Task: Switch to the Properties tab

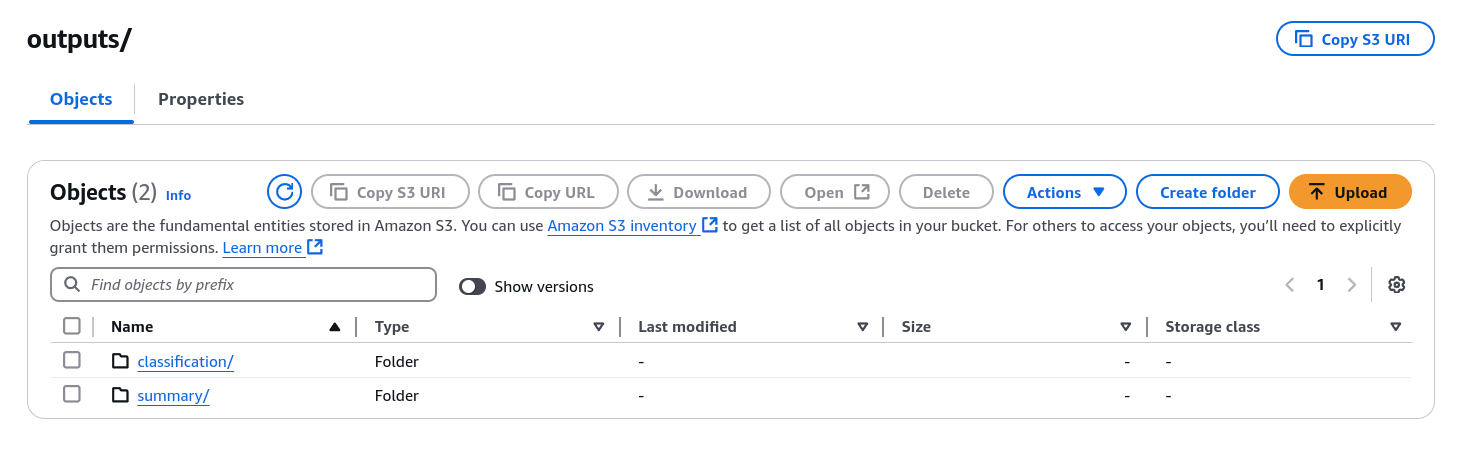Action: tap(201, 99)
